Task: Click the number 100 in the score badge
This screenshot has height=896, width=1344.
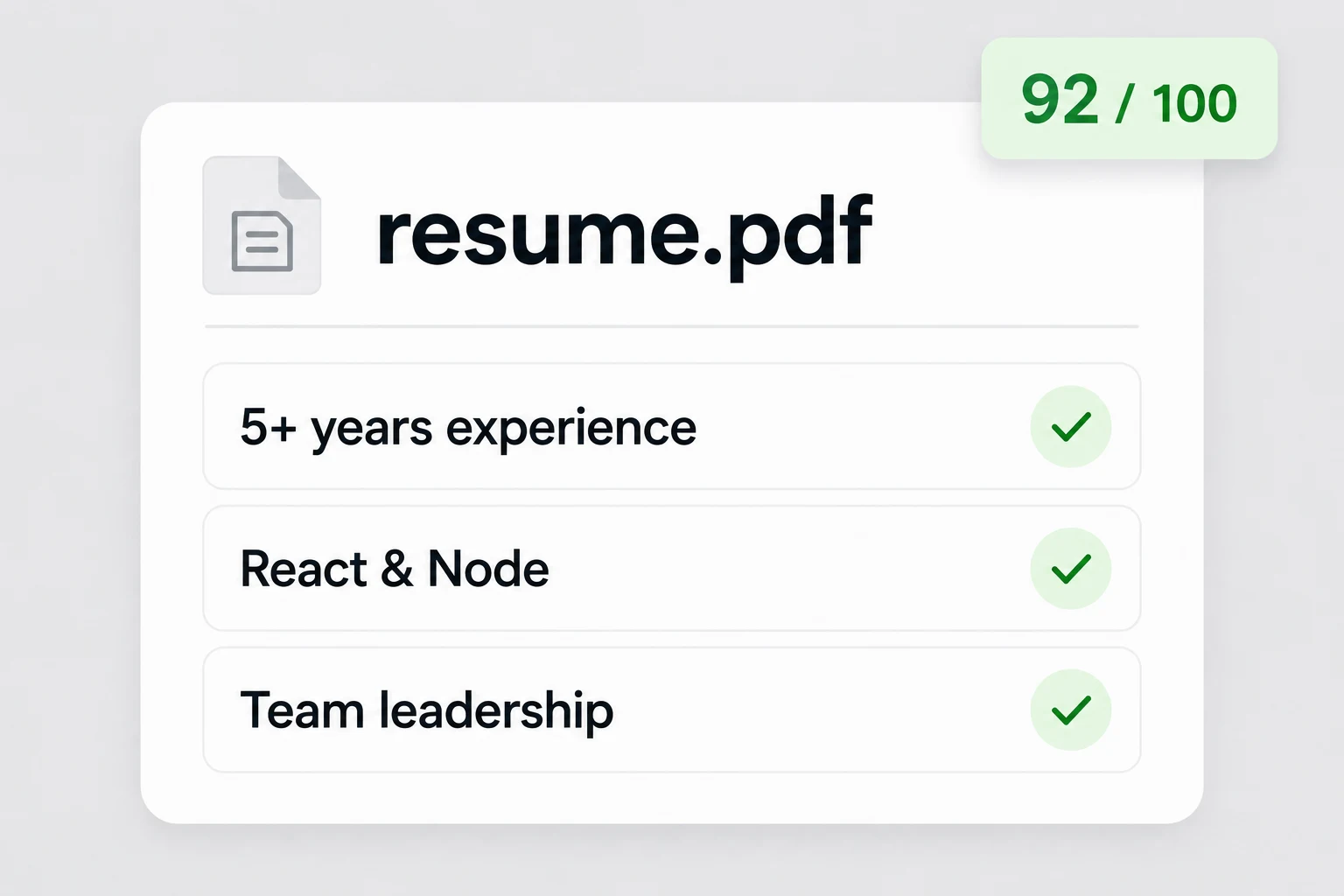Action: click(1194, 103)
